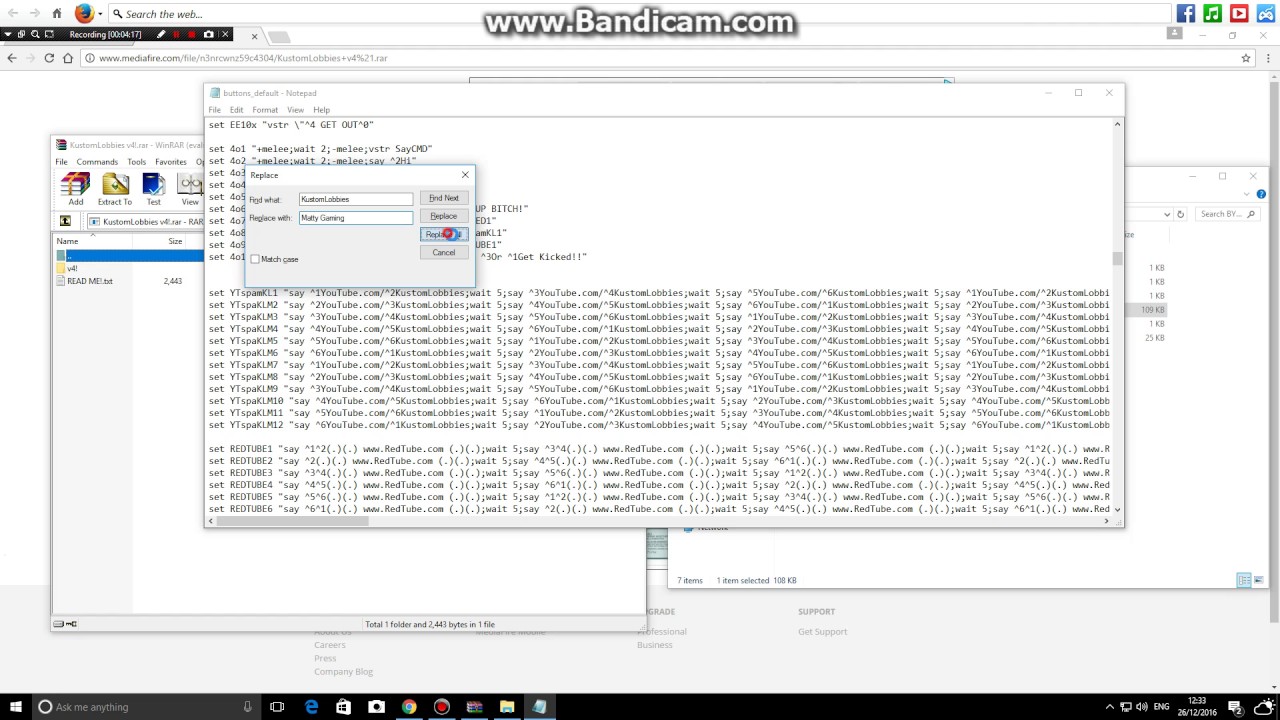Open Notepad's View menu
Viewport: 1280px width, 720px height.
click(295, 110)
